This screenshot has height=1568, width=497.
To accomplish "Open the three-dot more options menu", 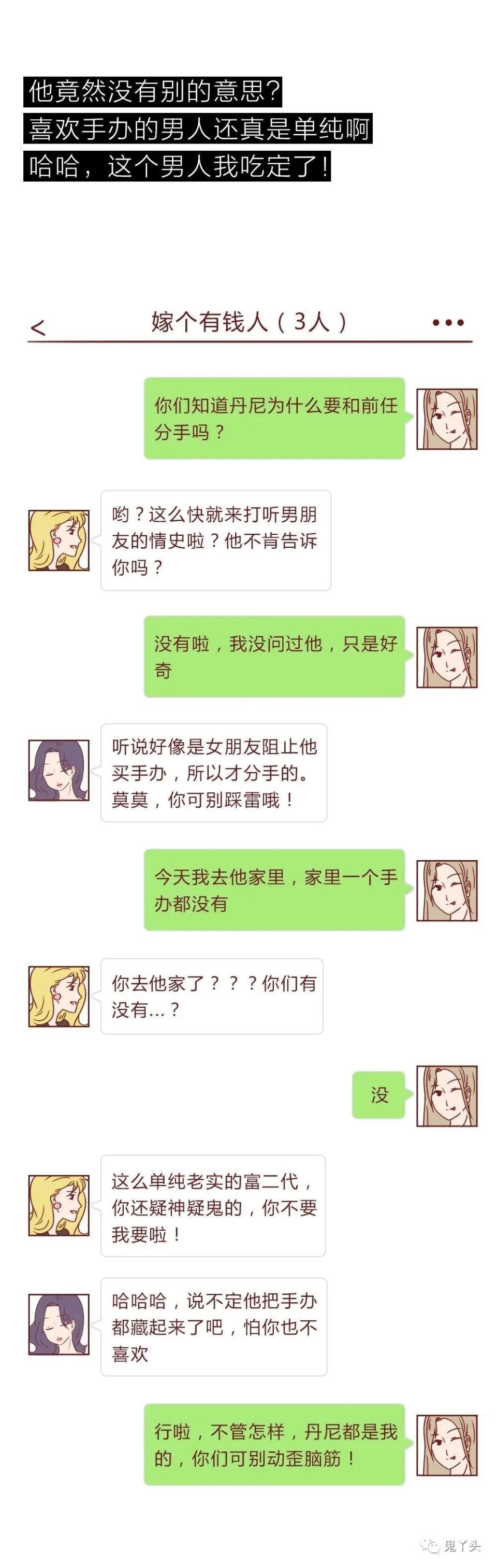I will click(448, 323).
